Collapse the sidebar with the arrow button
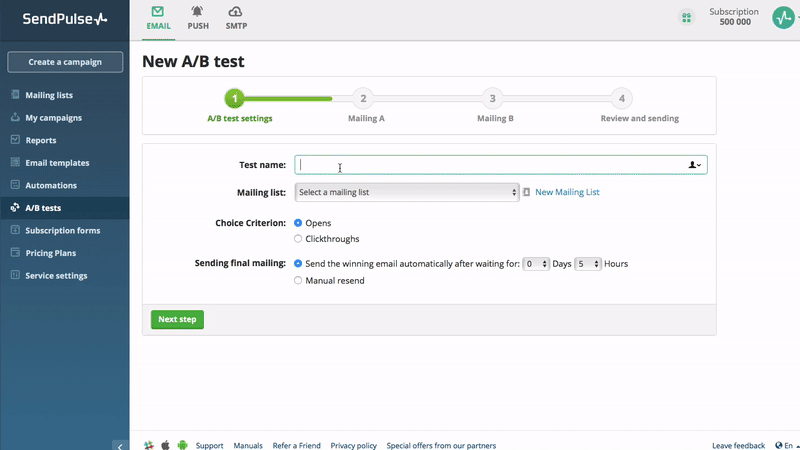 (120, 445)
